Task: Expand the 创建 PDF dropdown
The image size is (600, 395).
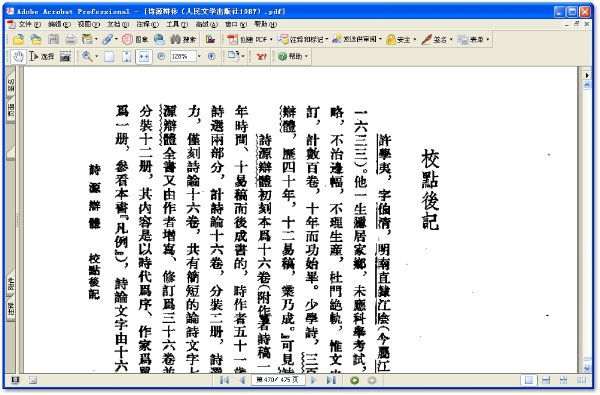Action: (x=271, y=39)
